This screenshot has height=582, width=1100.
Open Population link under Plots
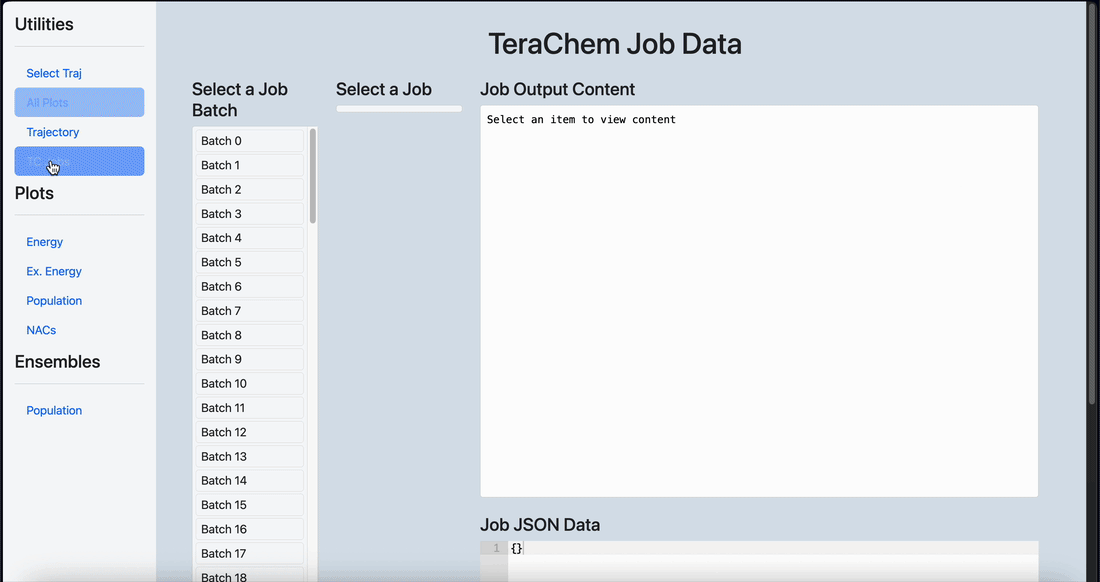[54, 301]
